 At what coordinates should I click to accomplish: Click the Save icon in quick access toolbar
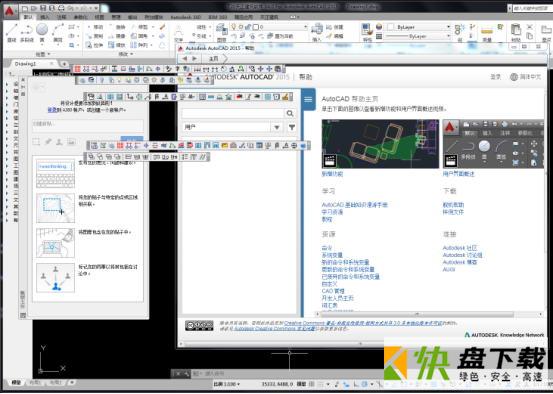click(x=43, y=8)
